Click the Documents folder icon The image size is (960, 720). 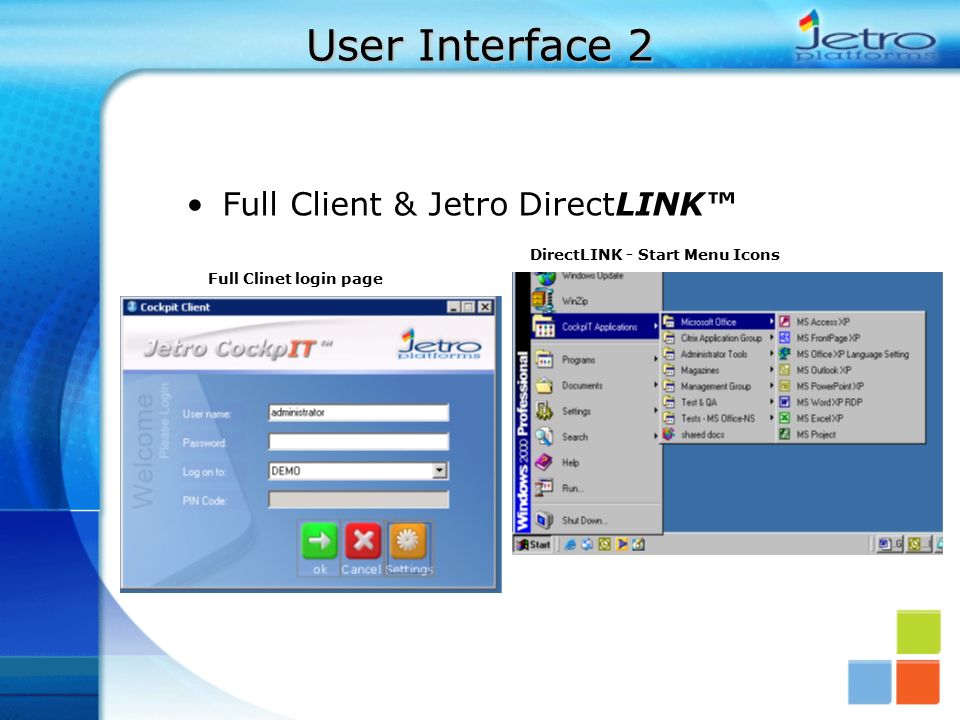[544, 385]
